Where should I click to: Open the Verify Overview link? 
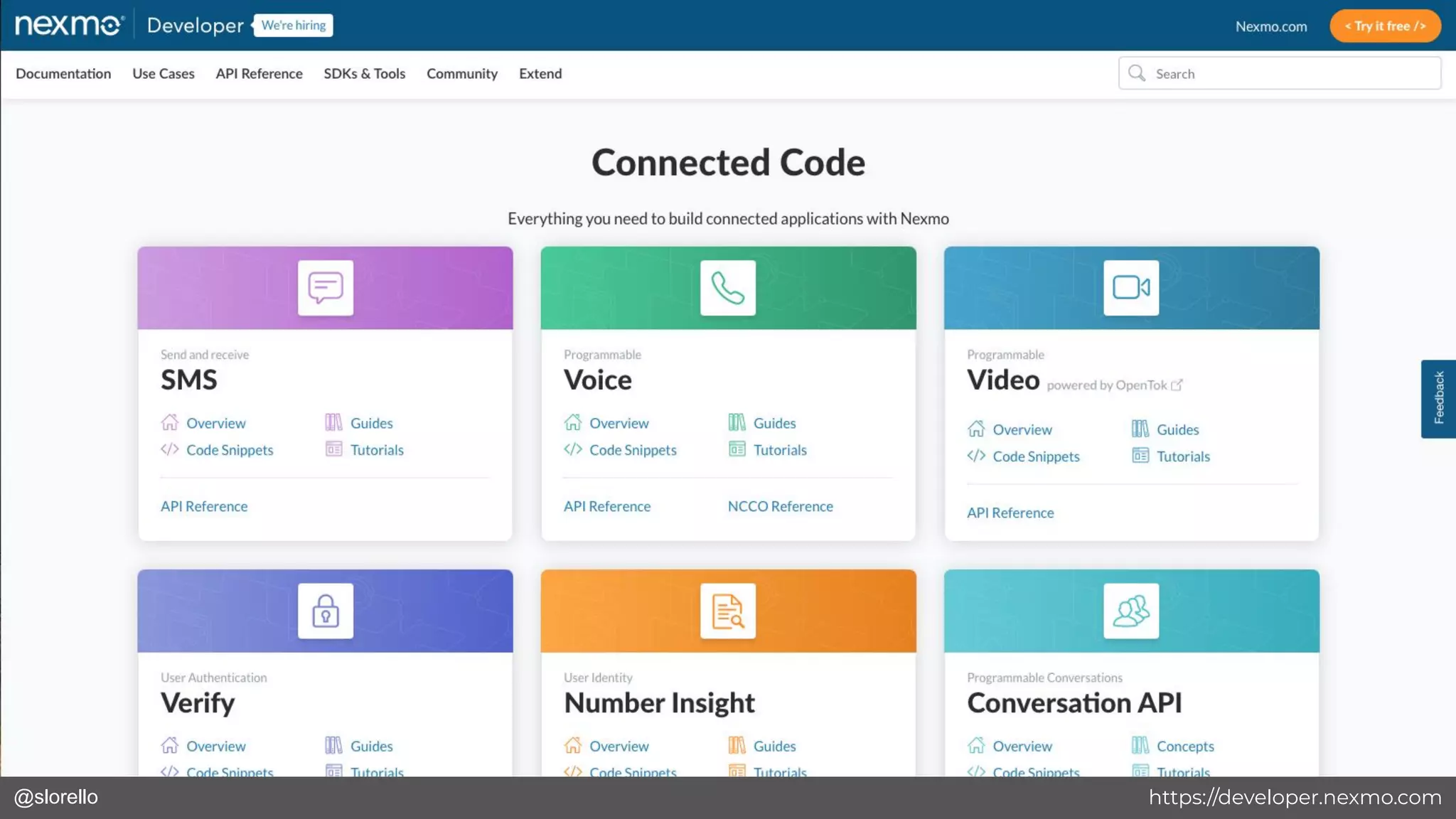(x=216, y=746)
